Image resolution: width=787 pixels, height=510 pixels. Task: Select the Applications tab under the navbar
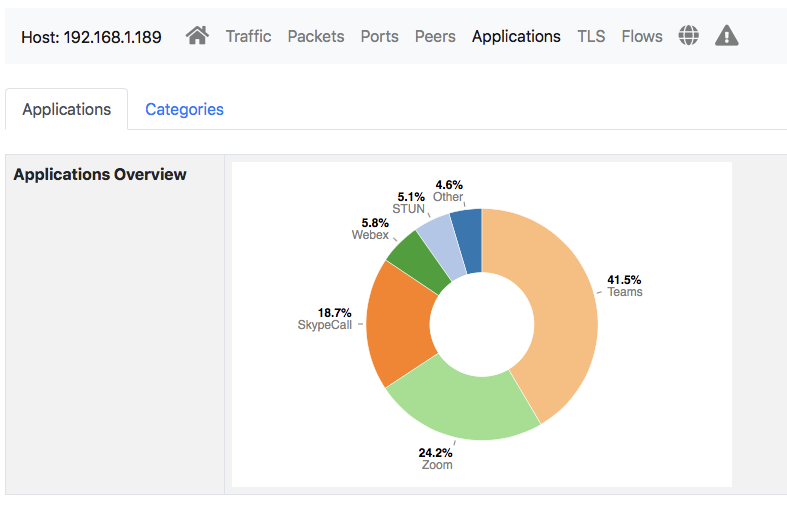pyautogui.click(x=67, y=109)
